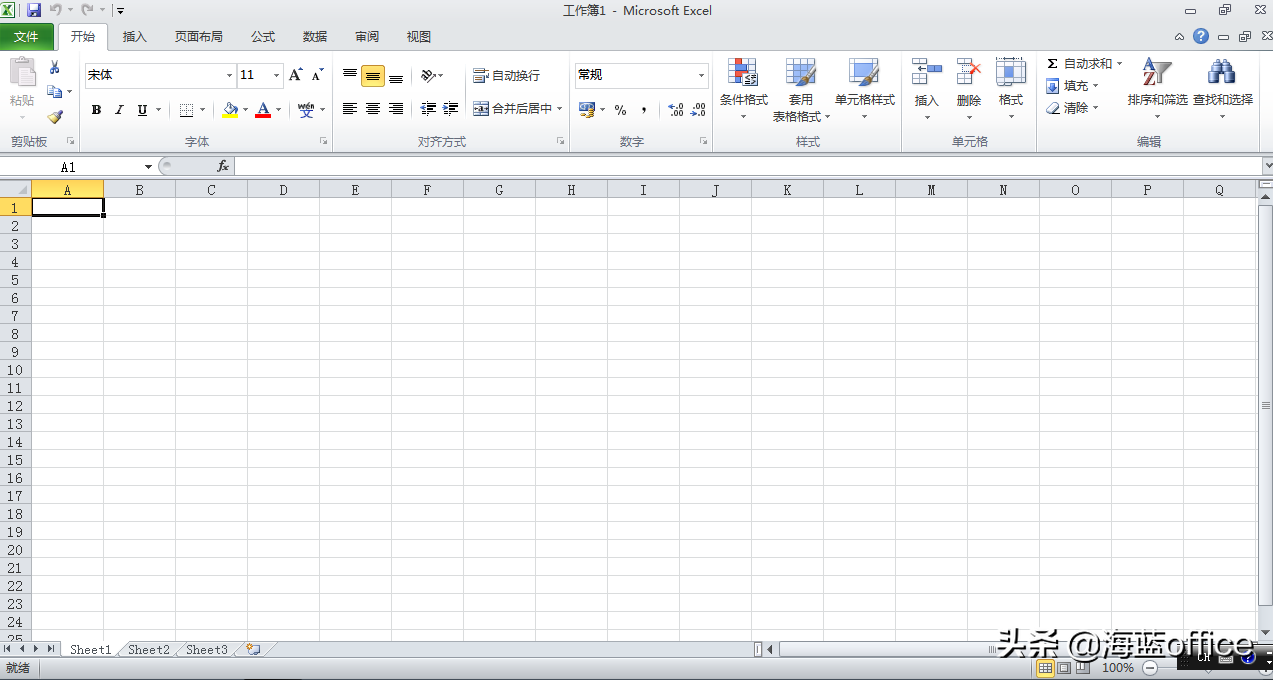The height and width of the screenshot is (680, 1273).
Task: Toggle bold formatting
Action: point(96,110)
